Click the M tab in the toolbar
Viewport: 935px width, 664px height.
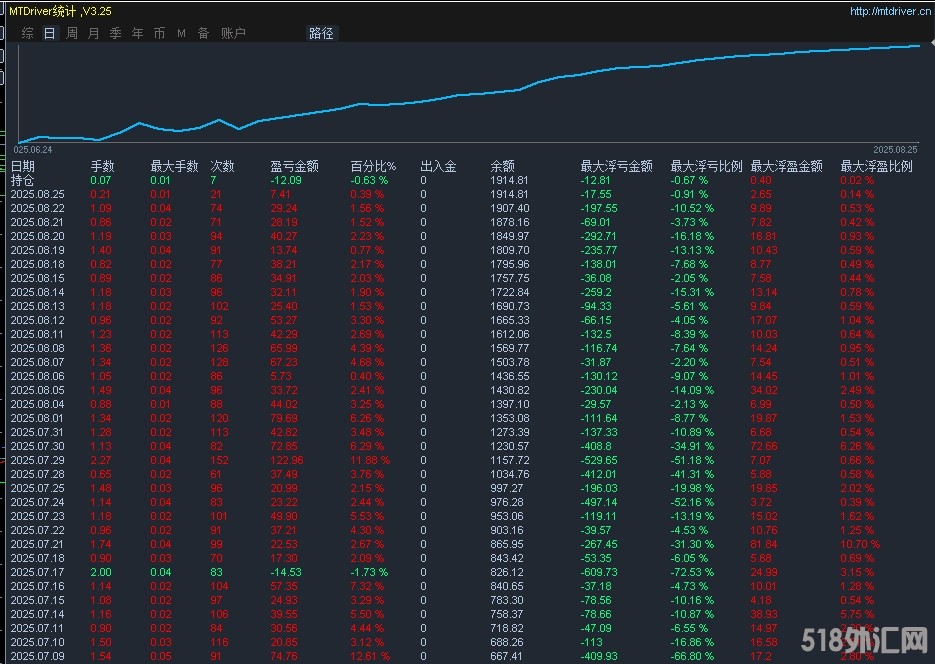182,33
